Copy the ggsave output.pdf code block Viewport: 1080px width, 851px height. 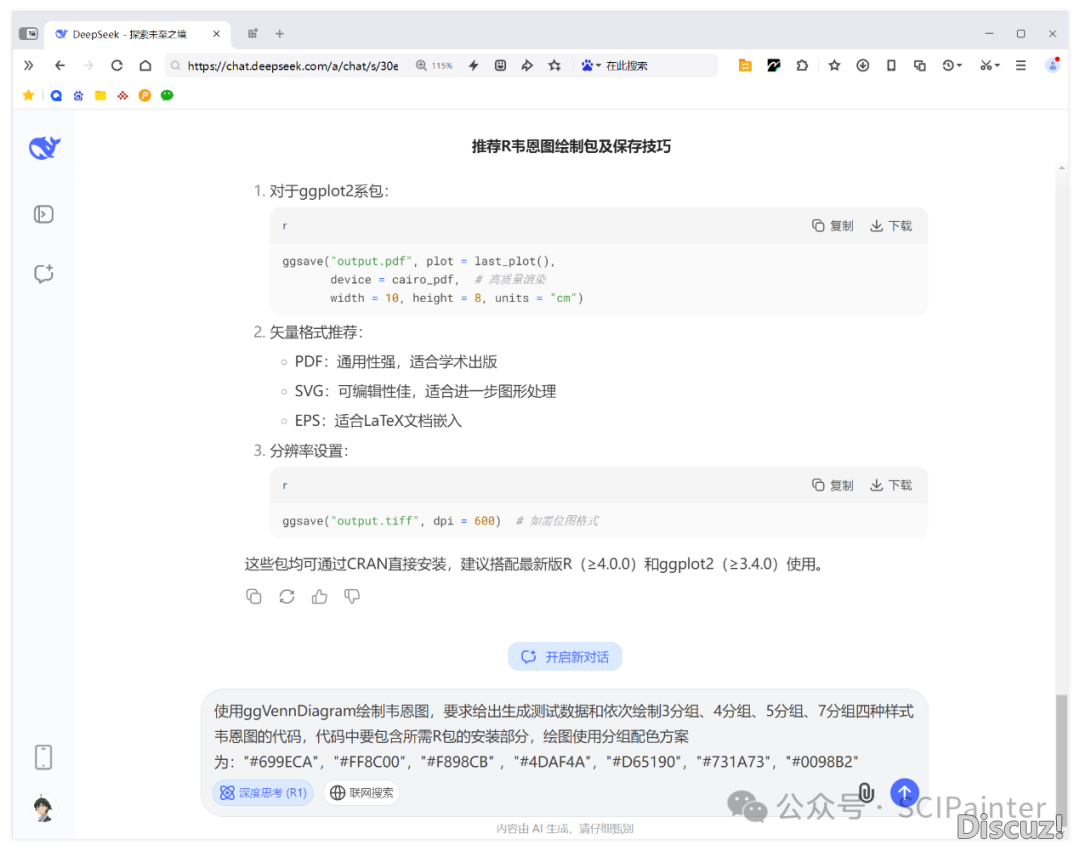(x=832, y=226)
